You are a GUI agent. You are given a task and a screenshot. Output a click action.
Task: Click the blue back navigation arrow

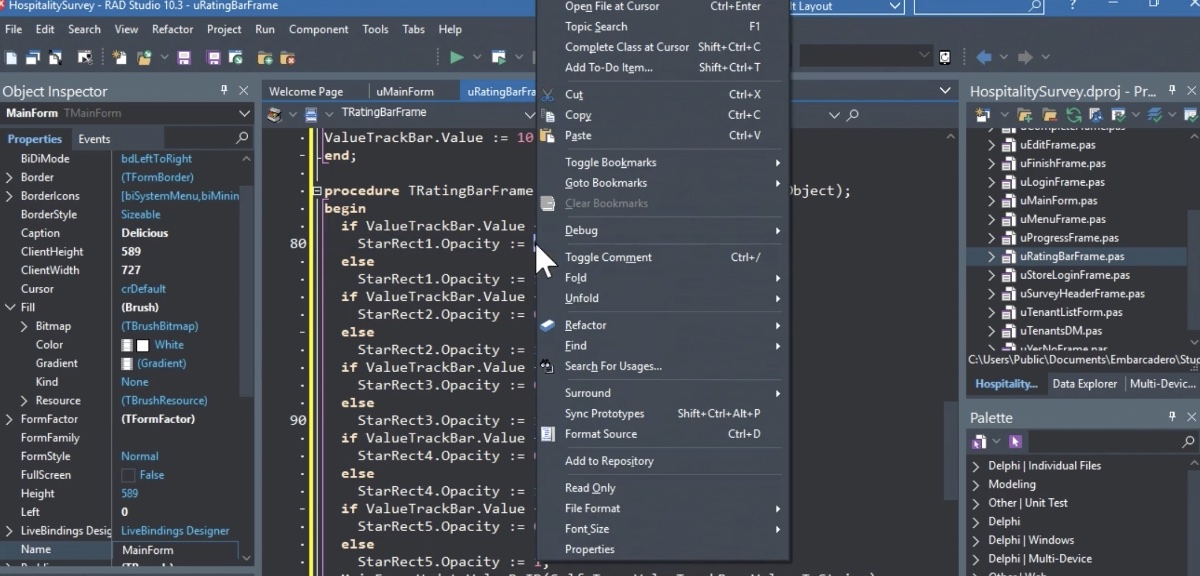pos(983,57)
